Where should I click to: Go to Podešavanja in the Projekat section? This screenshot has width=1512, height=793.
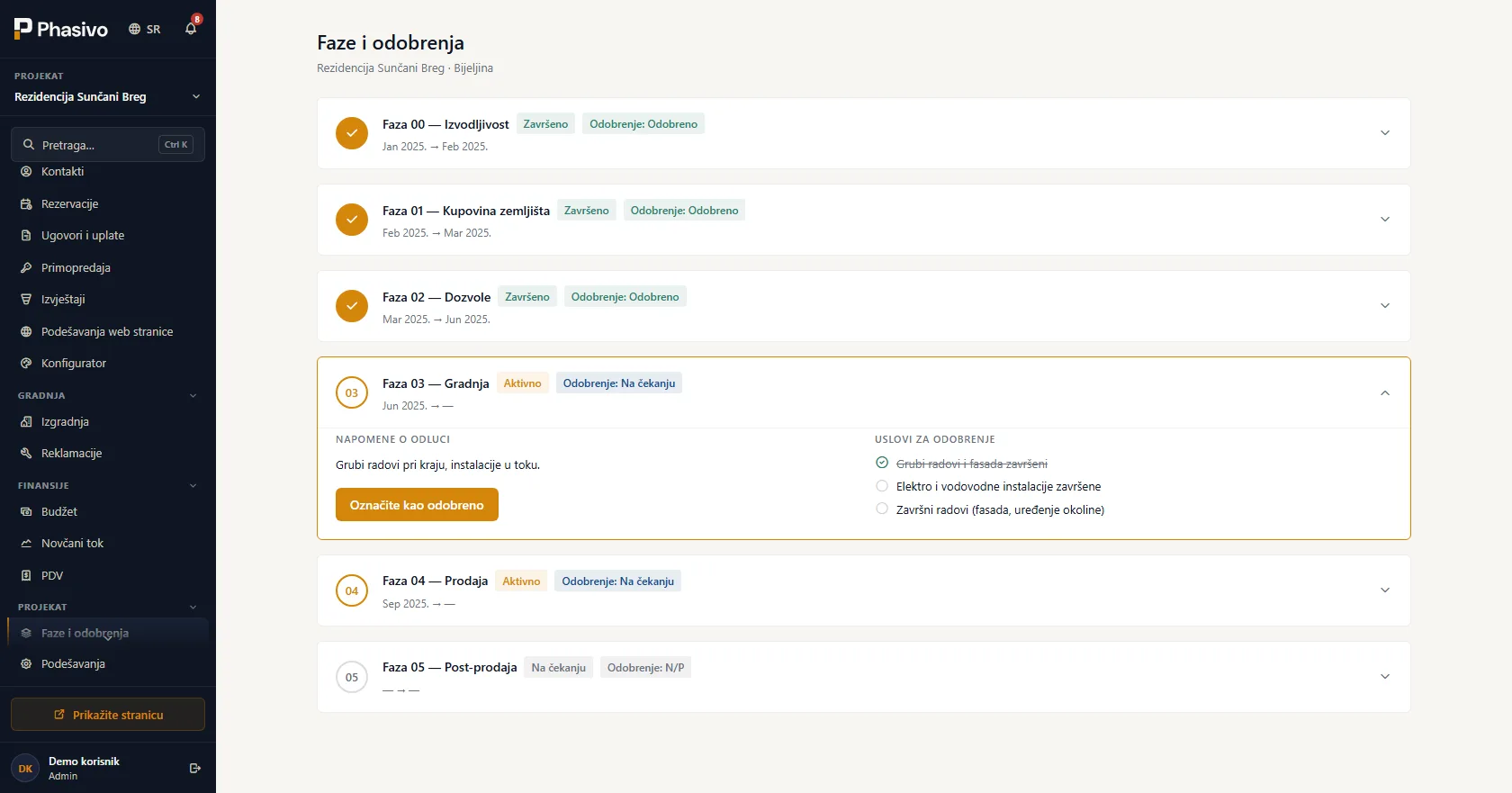click(x=108, y=663)
